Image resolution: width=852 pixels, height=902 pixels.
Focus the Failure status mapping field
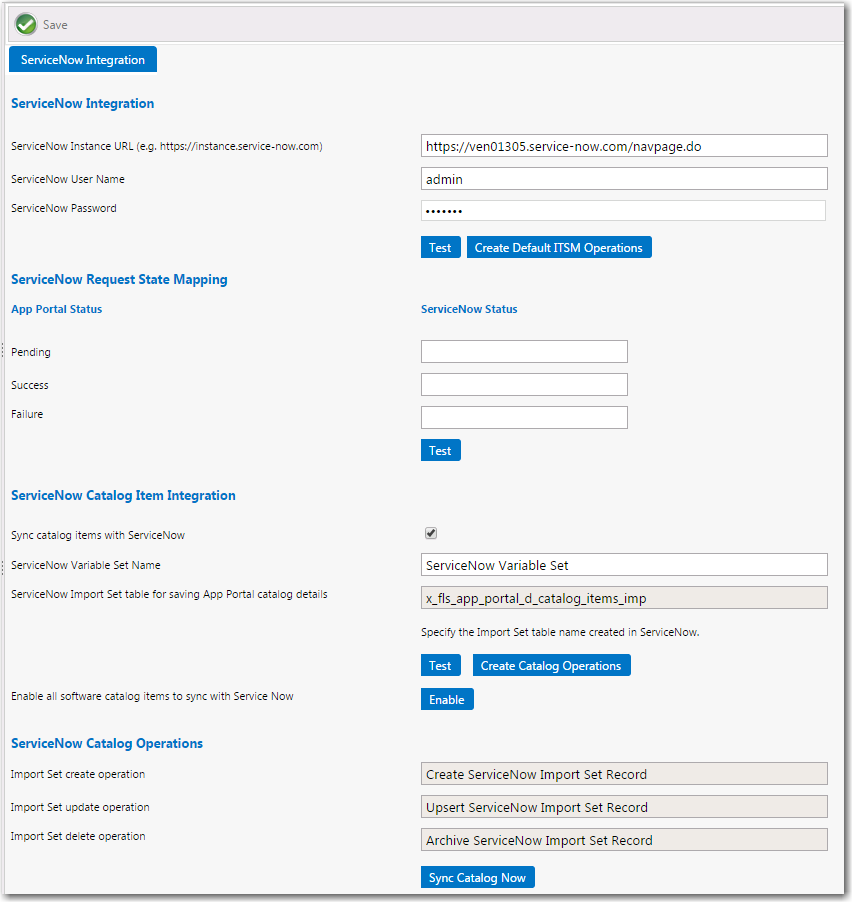[524, 417]
